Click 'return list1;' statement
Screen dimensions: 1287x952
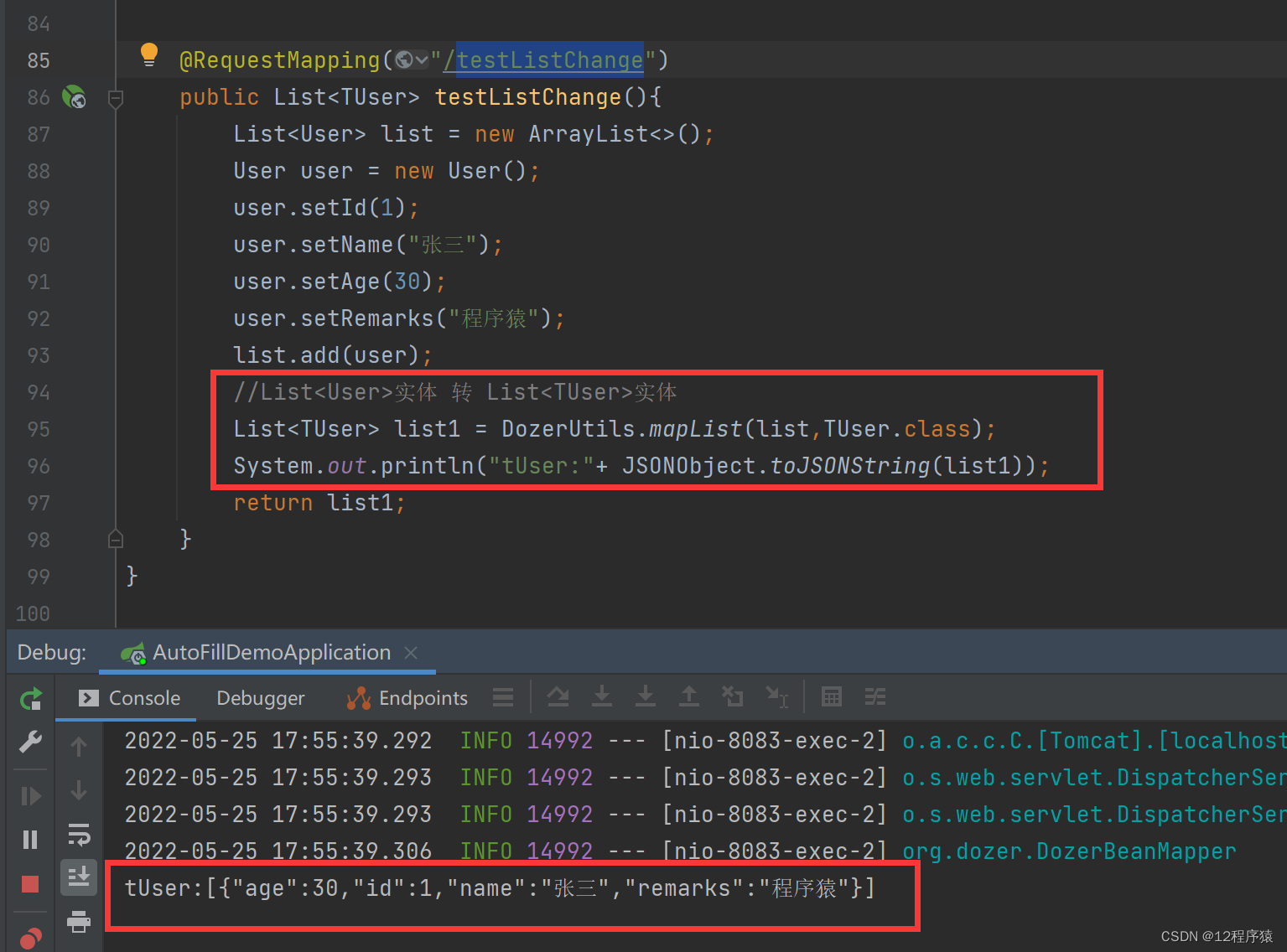tap(319, 503)
